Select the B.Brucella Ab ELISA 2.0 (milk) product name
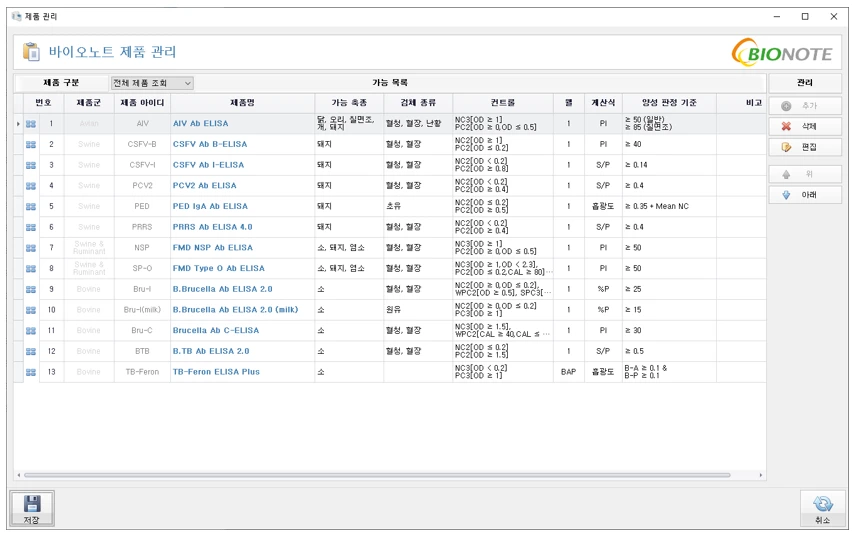 point(235,311)
